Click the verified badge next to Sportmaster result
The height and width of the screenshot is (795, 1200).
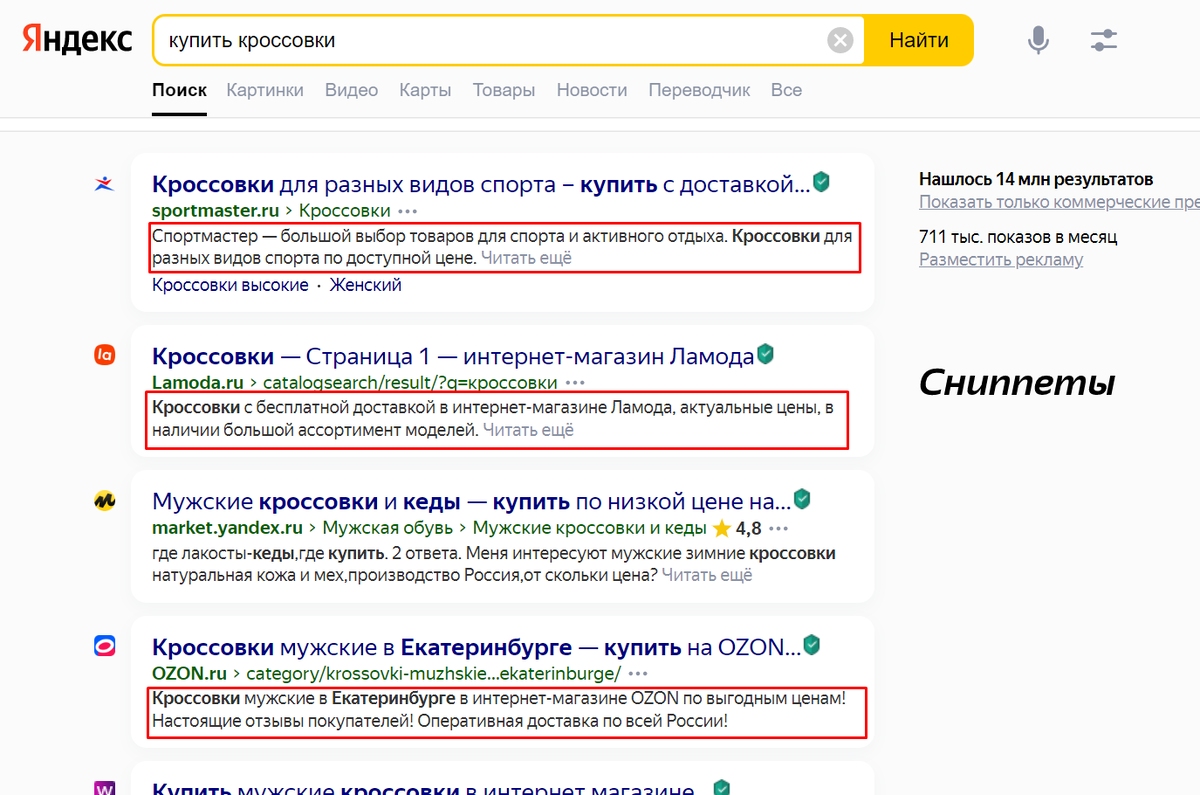[821, 182]
